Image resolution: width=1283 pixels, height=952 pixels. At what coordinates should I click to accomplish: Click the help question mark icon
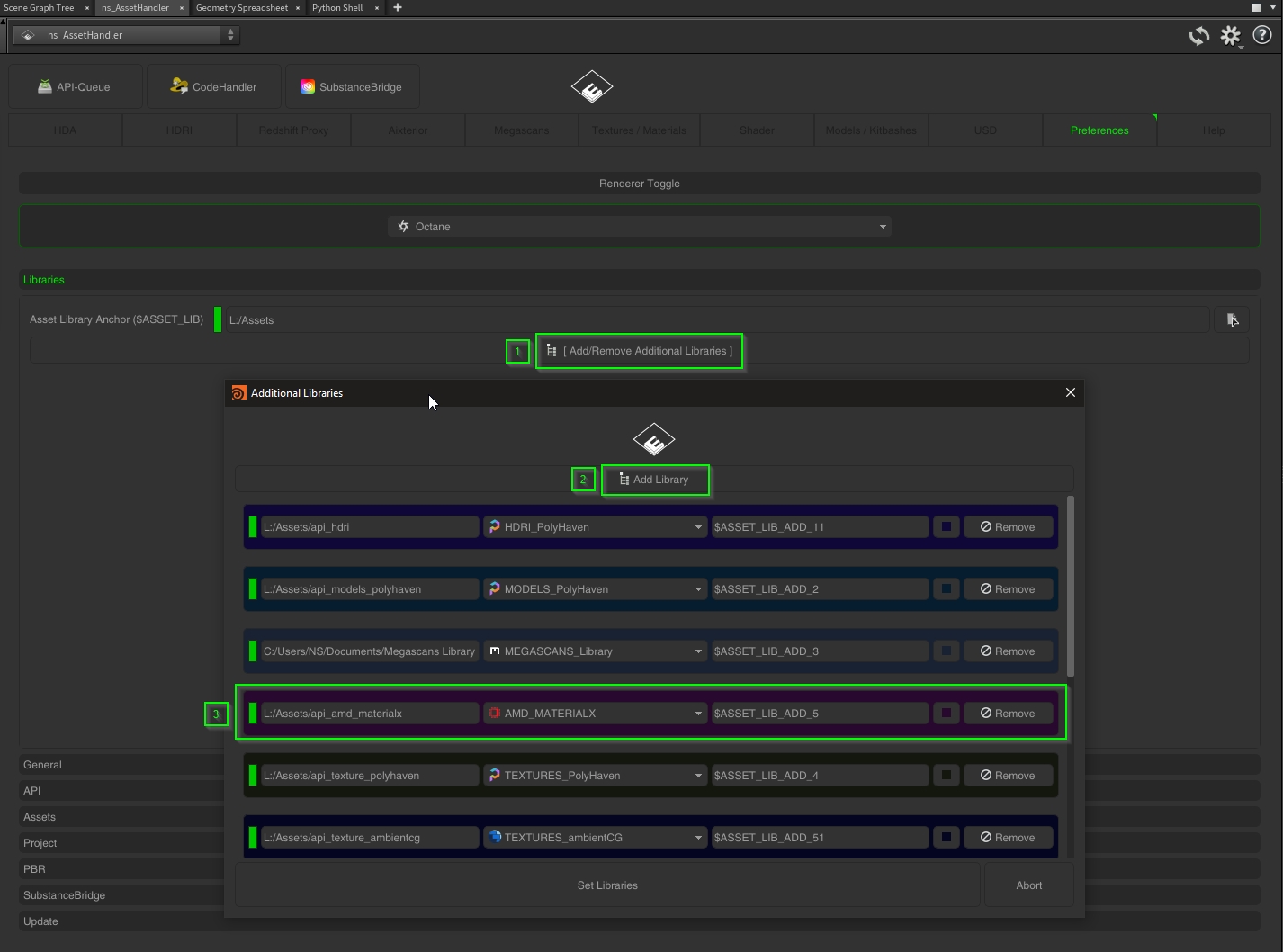pyautogui.click(x=1261, y=36)
